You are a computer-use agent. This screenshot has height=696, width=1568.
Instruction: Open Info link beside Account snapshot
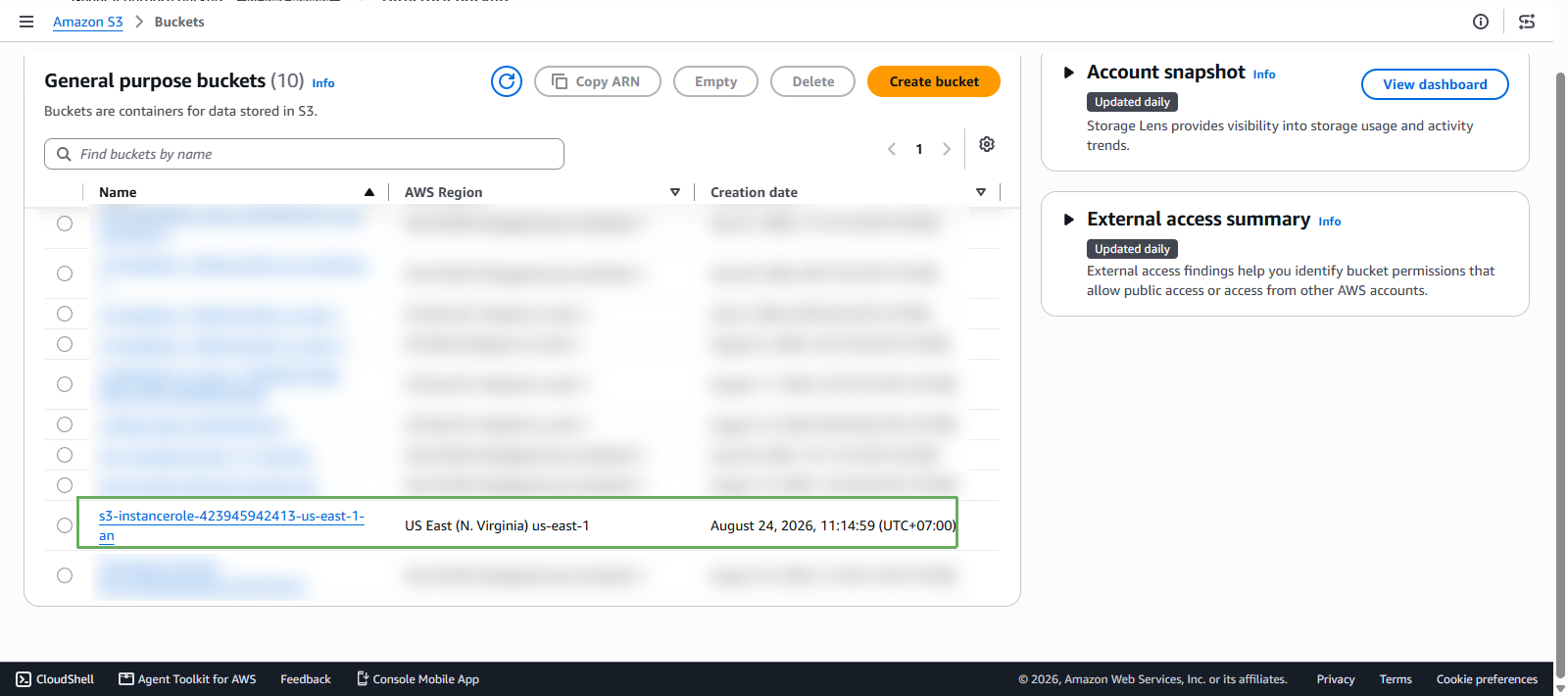pyautogui.click(x=1264, y=75)
